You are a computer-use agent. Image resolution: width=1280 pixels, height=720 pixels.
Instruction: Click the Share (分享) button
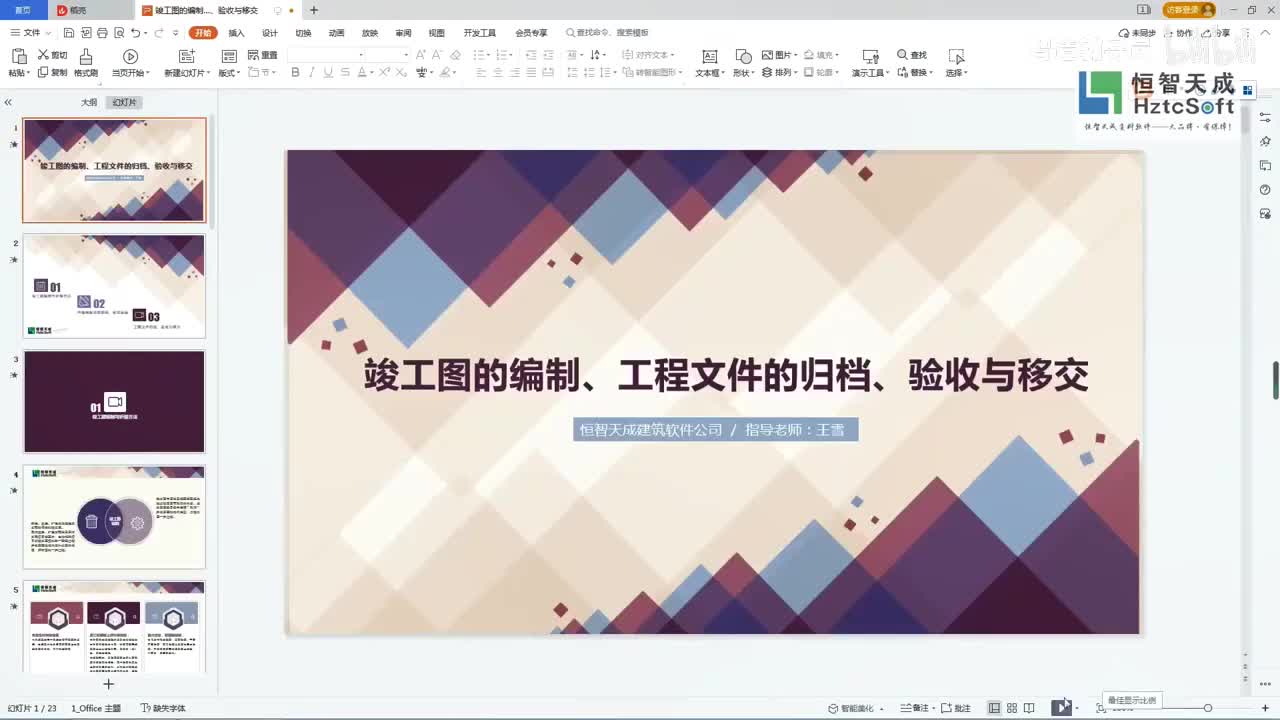(x=1216, y=33)
